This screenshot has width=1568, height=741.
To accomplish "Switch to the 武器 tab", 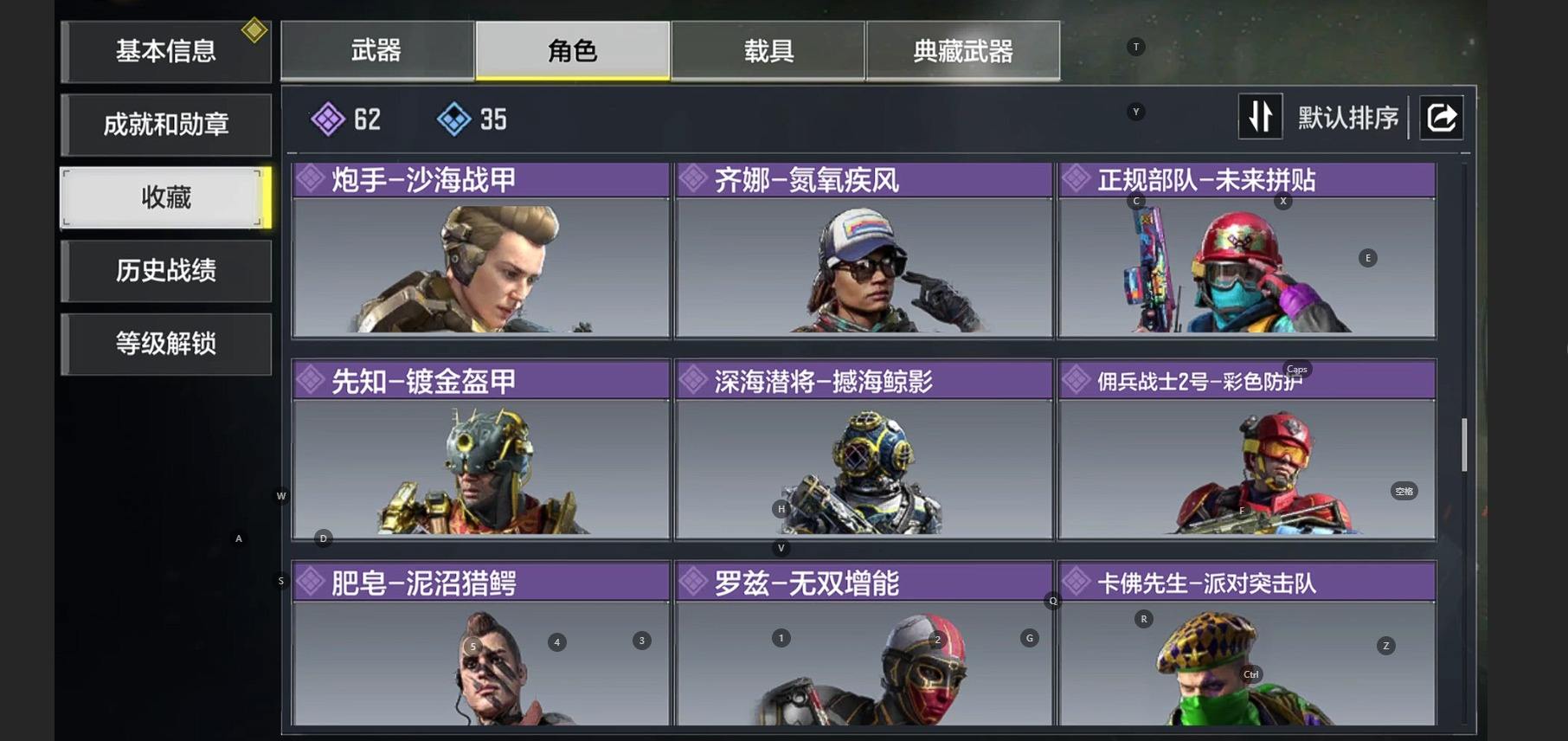I will (377, 50).
